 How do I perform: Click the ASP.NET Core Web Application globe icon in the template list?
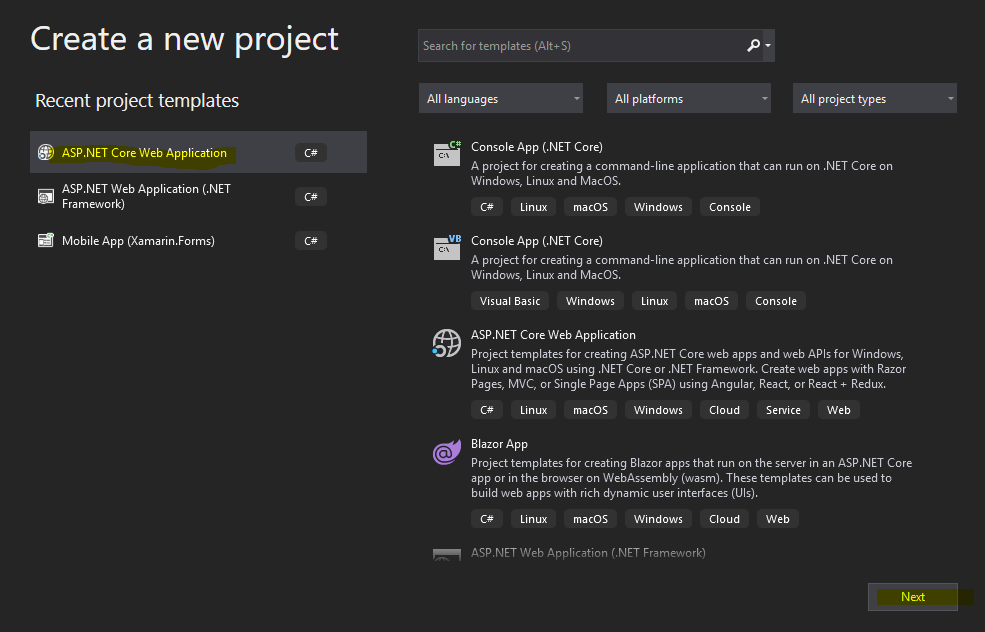click(x=446, y=343)
